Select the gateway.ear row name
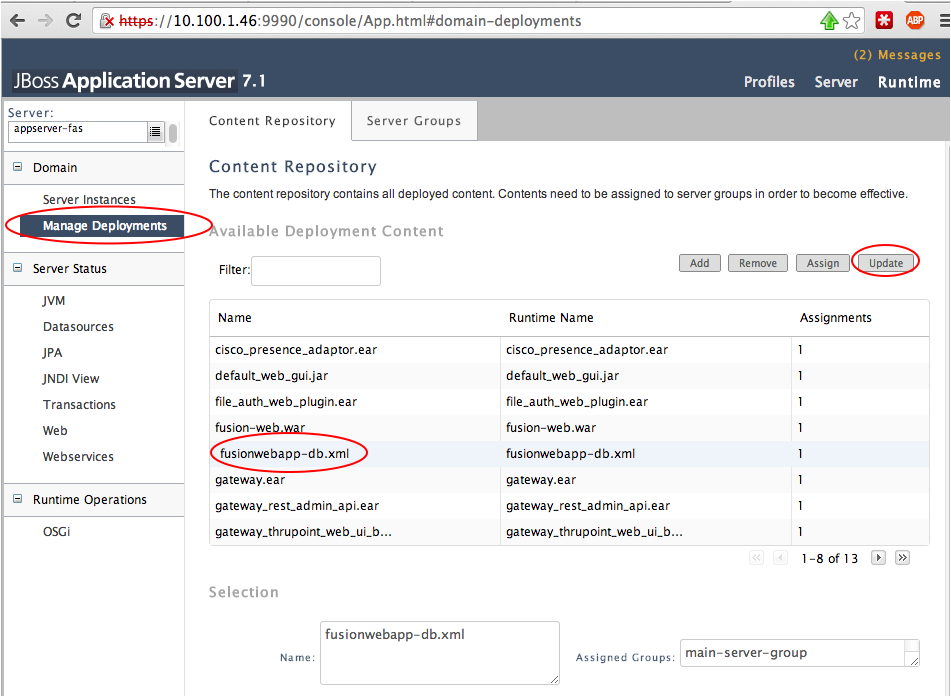951x696 pixels. click(250, 480)
